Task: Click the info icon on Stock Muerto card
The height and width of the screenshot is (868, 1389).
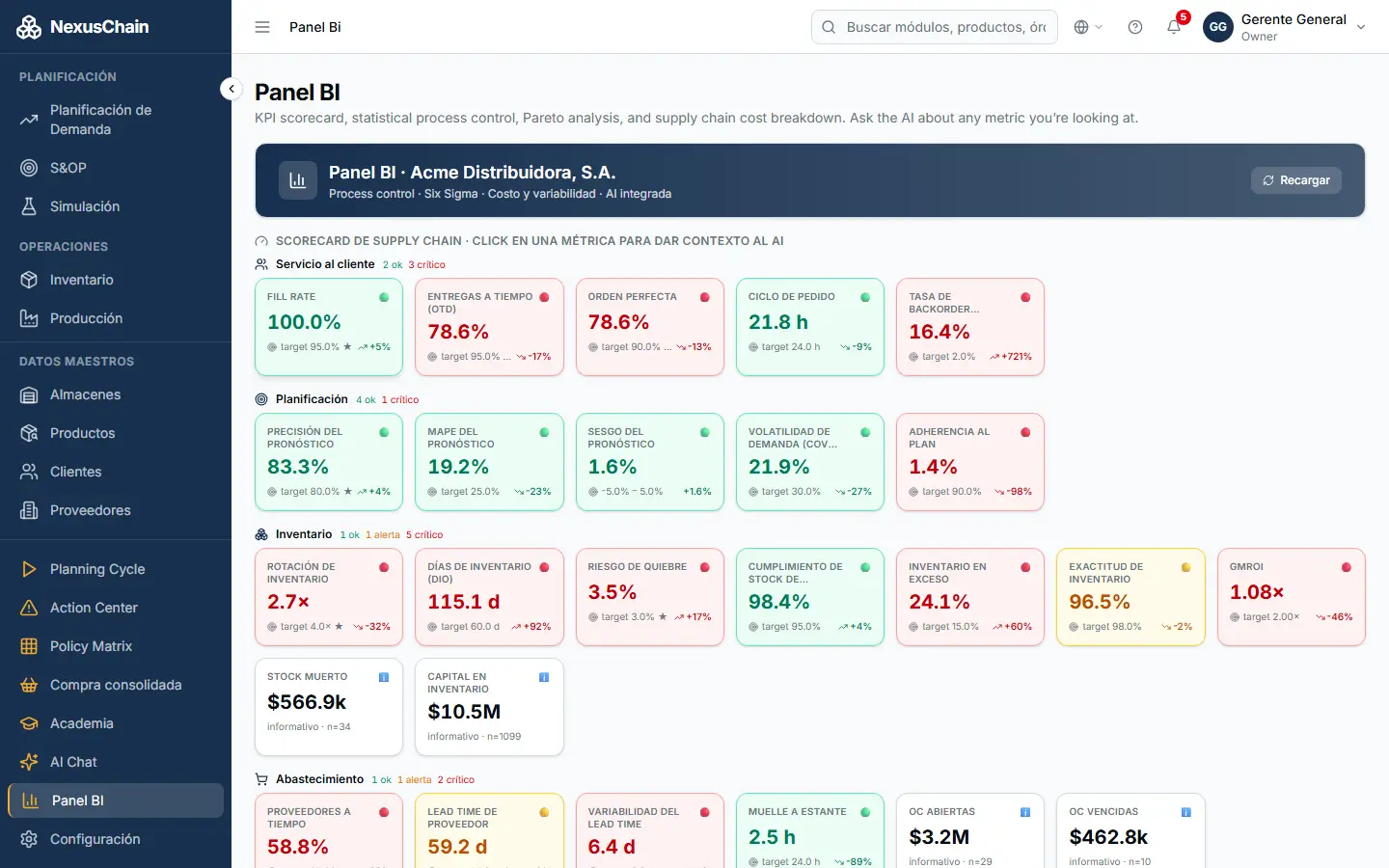Action: 384,677
